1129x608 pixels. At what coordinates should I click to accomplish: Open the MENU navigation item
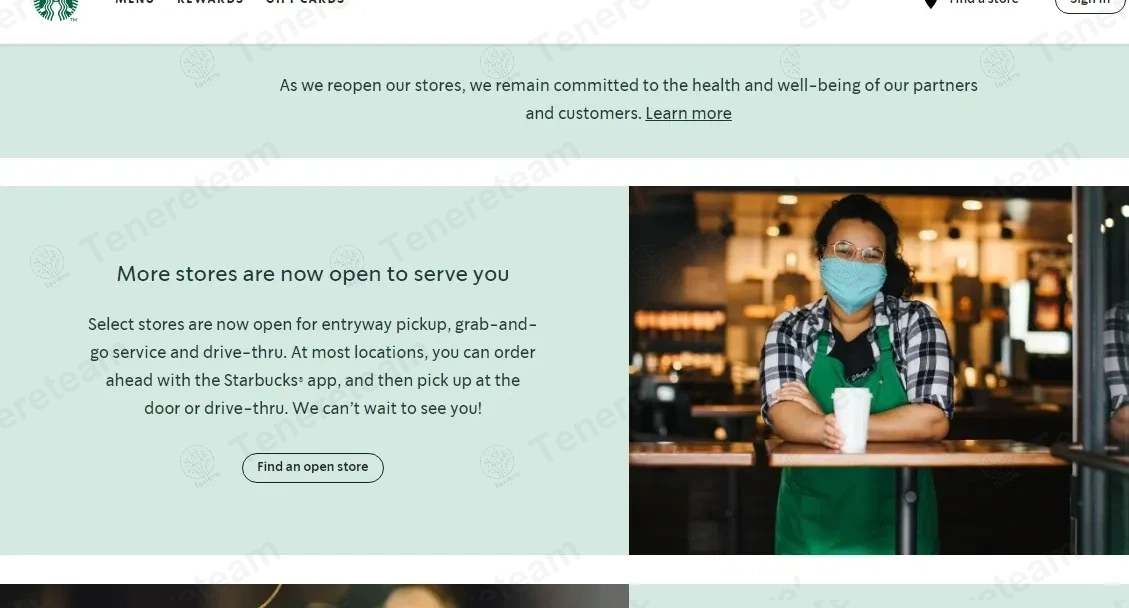(135, 2)
